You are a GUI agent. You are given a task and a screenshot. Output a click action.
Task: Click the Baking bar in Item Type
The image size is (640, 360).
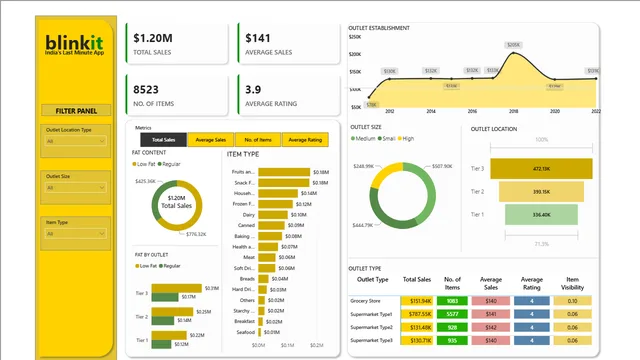[270, 236]
